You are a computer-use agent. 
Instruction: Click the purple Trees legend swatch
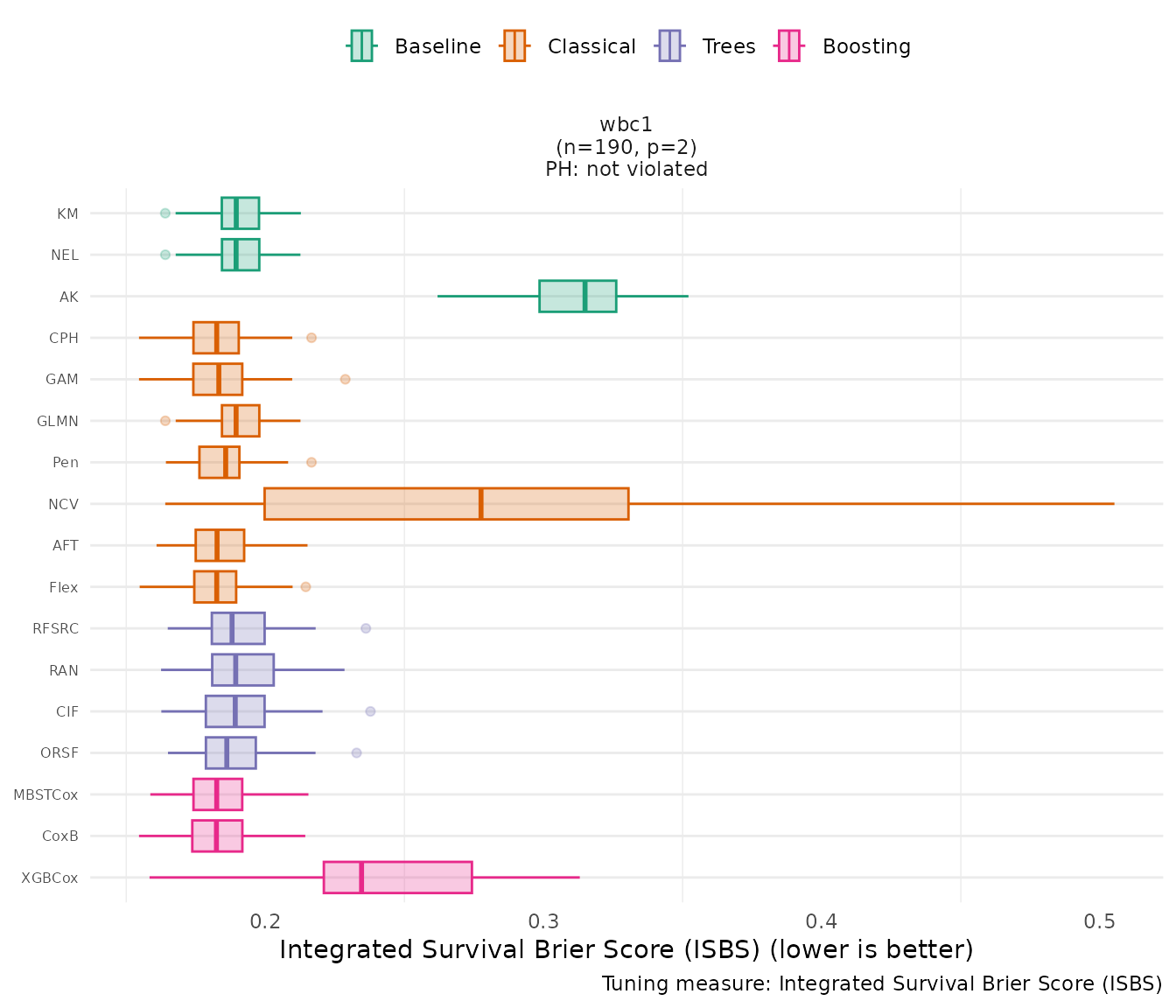click(669, 46)
